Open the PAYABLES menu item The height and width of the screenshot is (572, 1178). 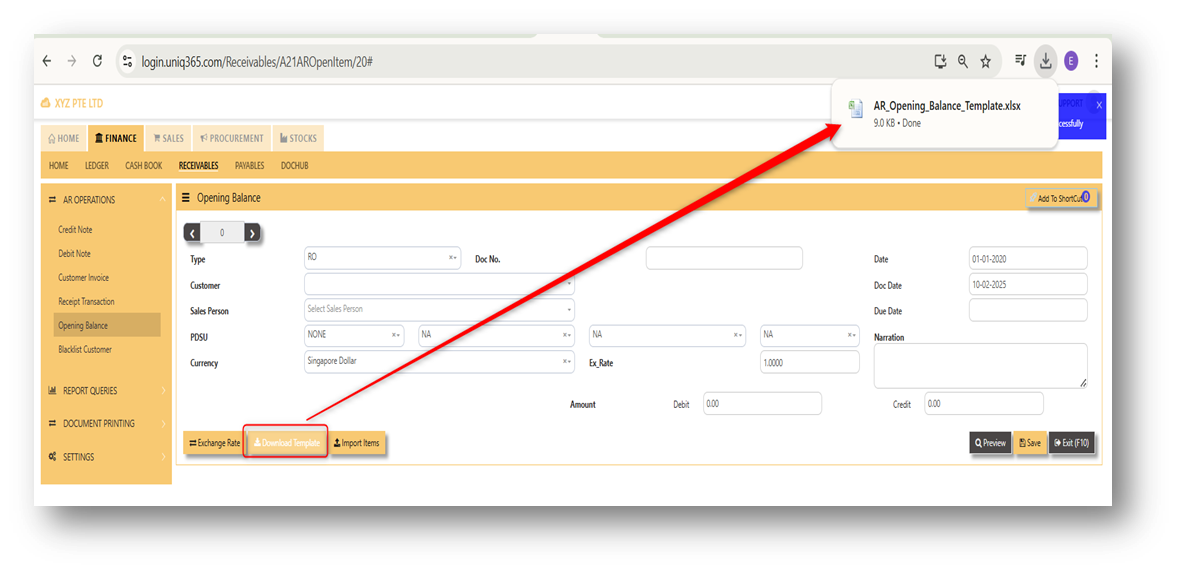[249, 165]
